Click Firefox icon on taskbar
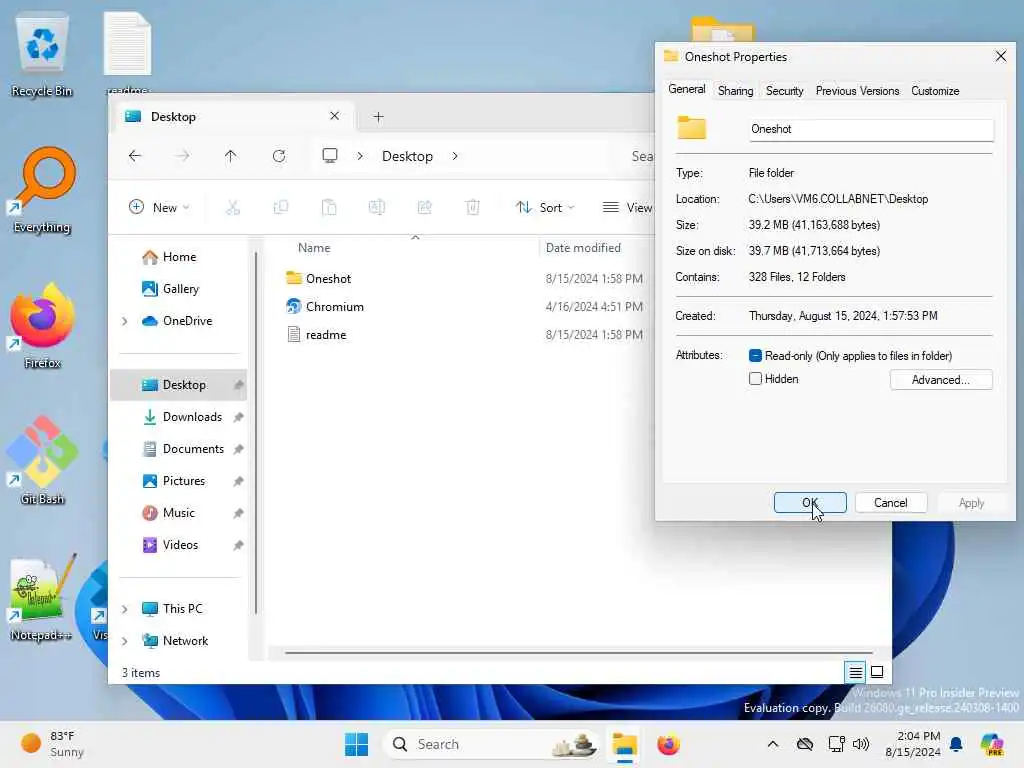Viewport: 1024px width, 768px height. tap(668, 744)
